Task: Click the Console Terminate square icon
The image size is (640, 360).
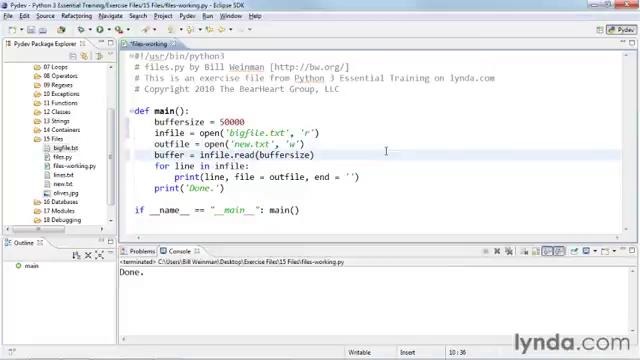Action: 485,251
